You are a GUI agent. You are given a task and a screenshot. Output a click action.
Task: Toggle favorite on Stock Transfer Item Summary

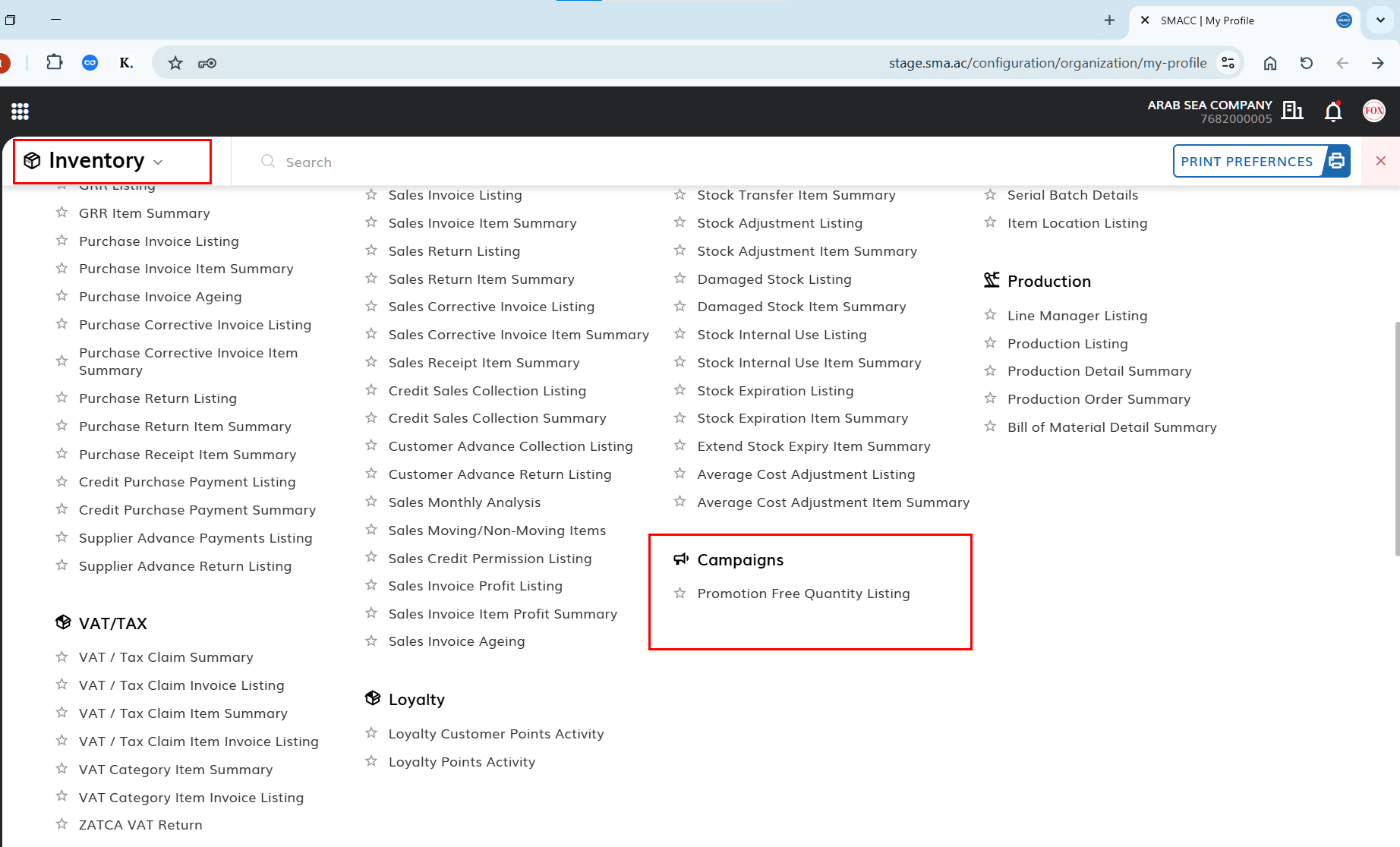pos(680,194)
